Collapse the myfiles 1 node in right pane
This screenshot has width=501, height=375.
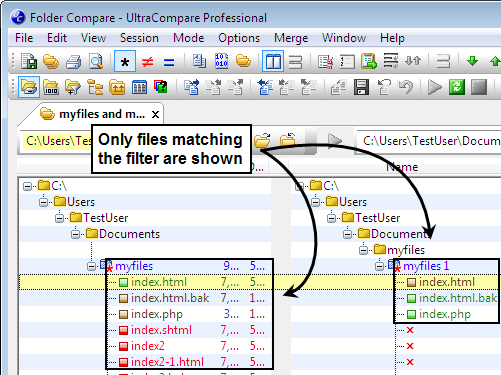[x=379, y=266]
